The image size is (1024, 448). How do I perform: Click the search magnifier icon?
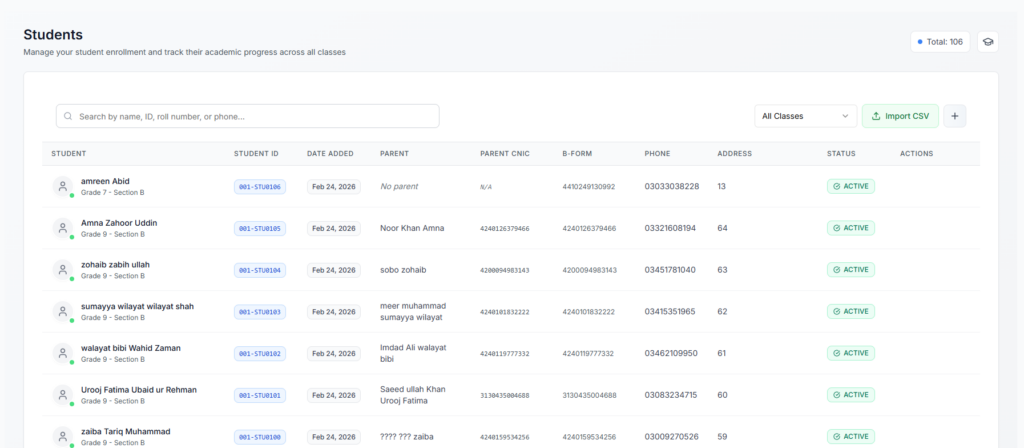click(x=68, y=116)
